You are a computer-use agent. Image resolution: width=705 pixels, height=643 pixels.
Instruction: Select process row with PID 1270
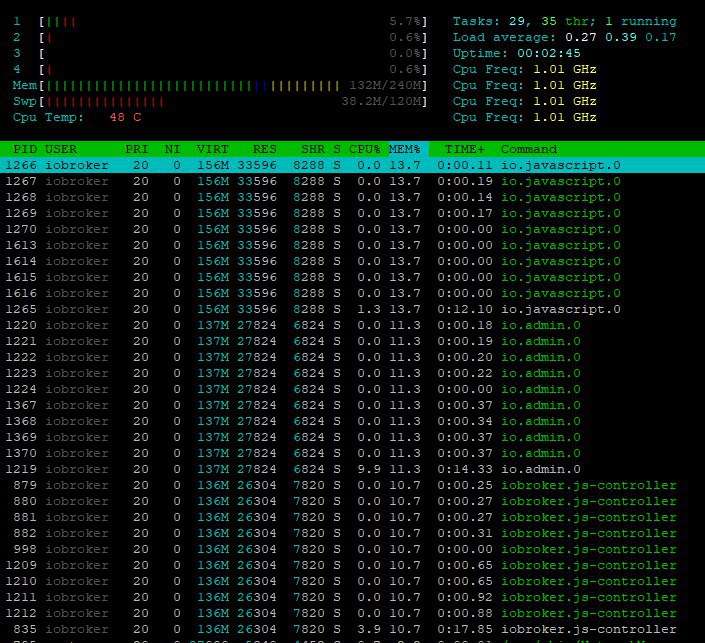point(352,229)
